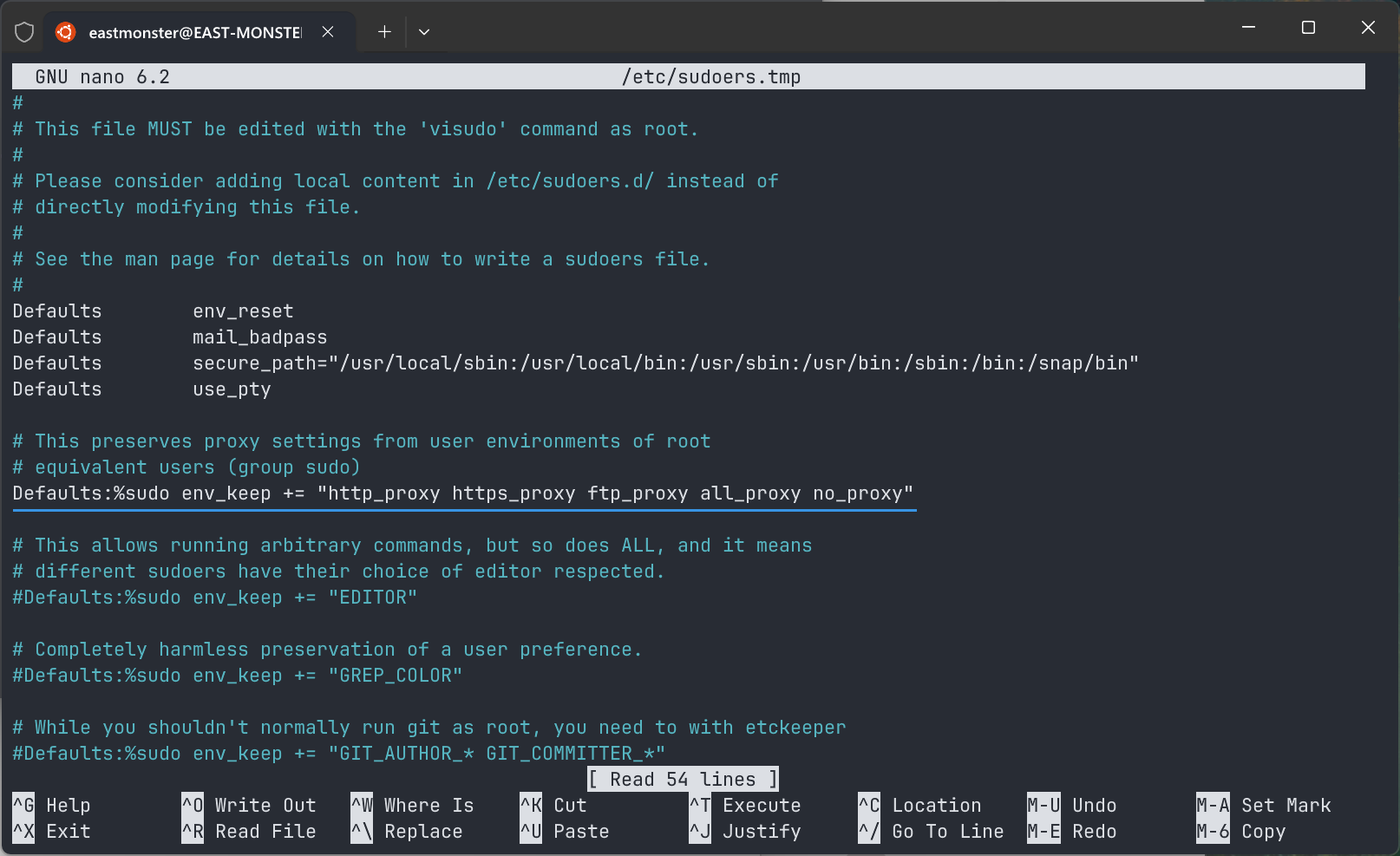Screen dimensions: 1400x856
Task: Close the eastmonster terminal tab
Action: pos(328,32)
